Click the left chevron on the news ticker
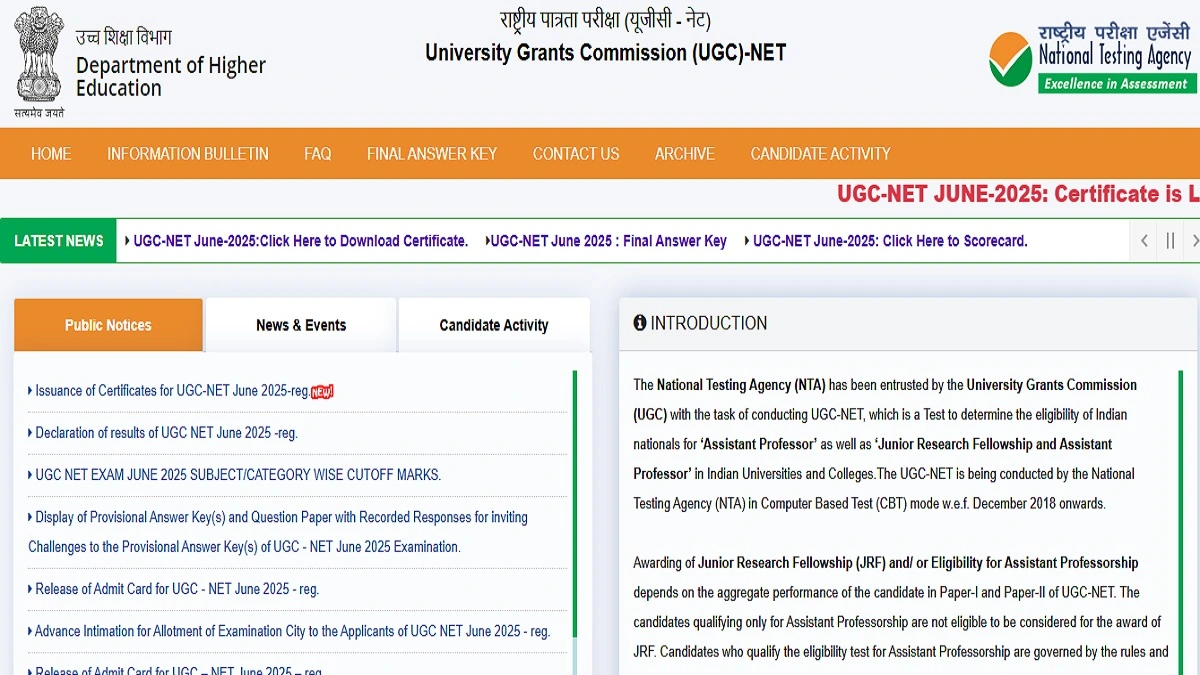 point(1143,240)
